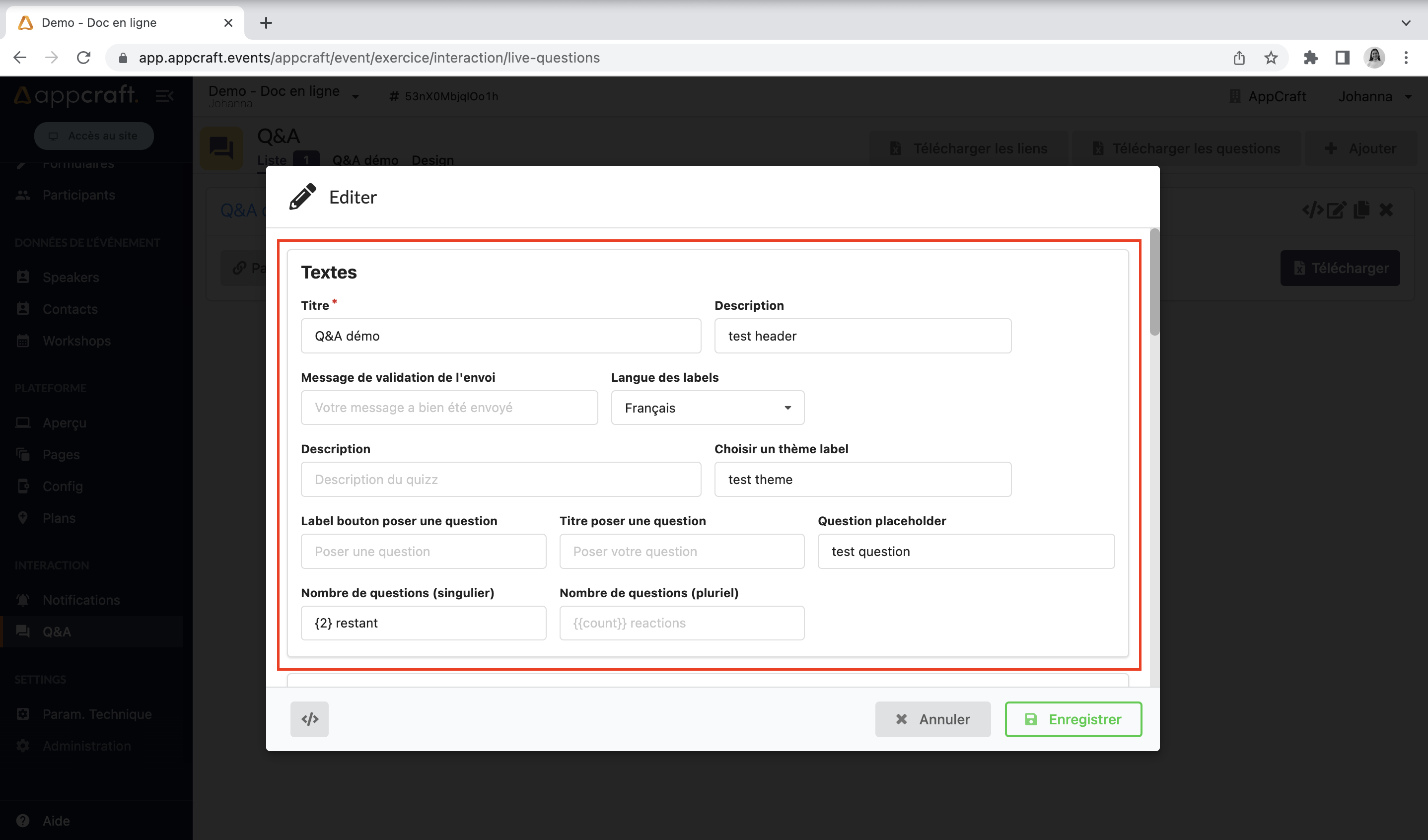The image size is (1428, 840).
Task: Expand tab search chevron in tab strip
Action: pyautogui.click(x=1405, y=23)
